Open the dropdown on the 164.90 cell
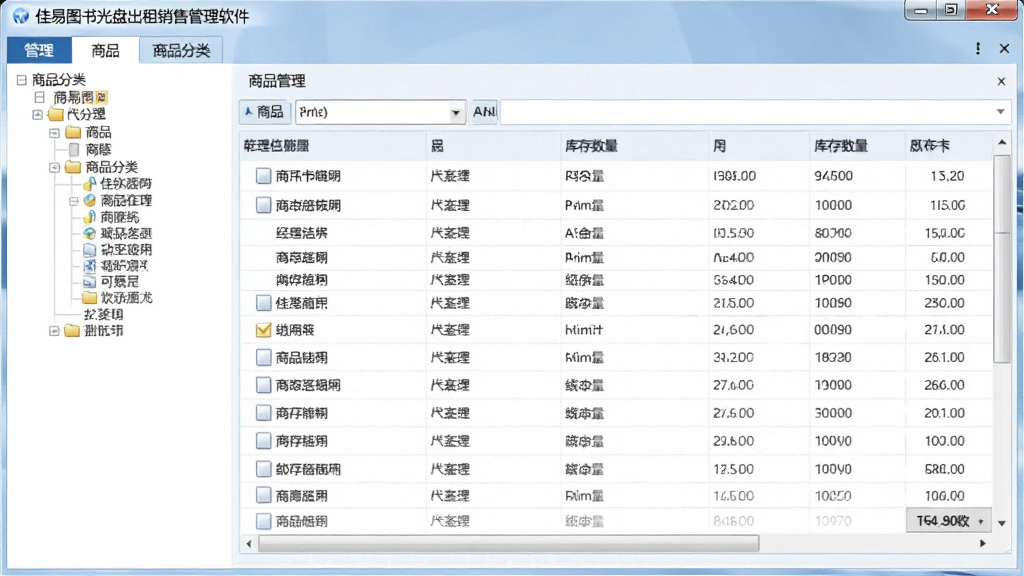The image size is (1024, 576). 981,521
